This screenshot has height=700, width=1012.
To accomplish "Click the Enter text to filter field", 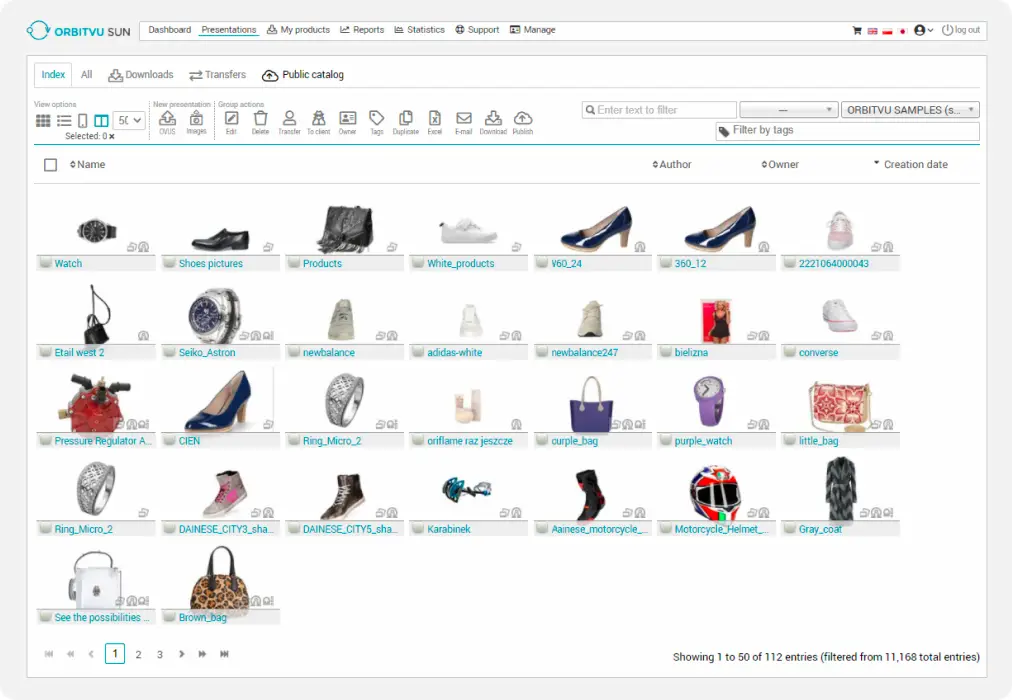I will click(x=659, y=110).
